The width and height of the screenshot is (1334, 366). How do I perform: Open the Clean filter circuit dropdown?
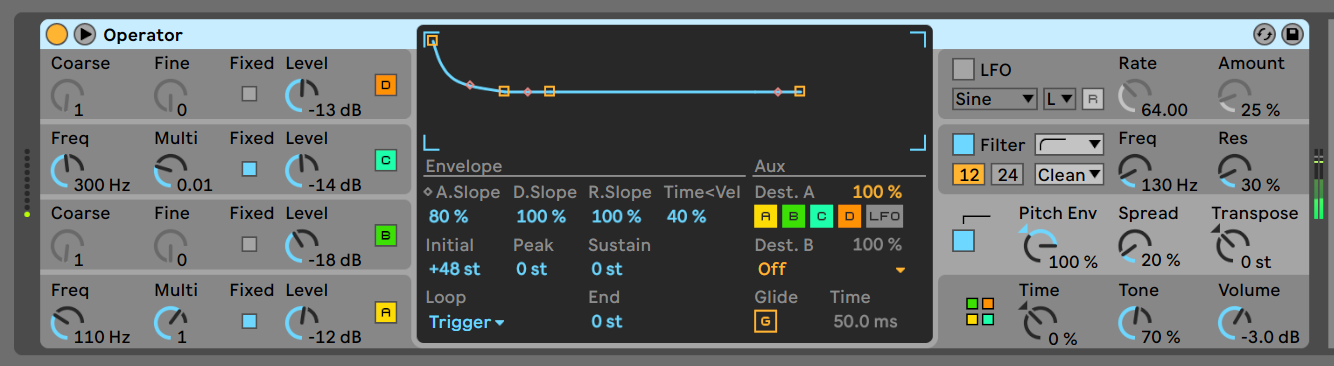pyautogui.click(x=1069, y=175)
